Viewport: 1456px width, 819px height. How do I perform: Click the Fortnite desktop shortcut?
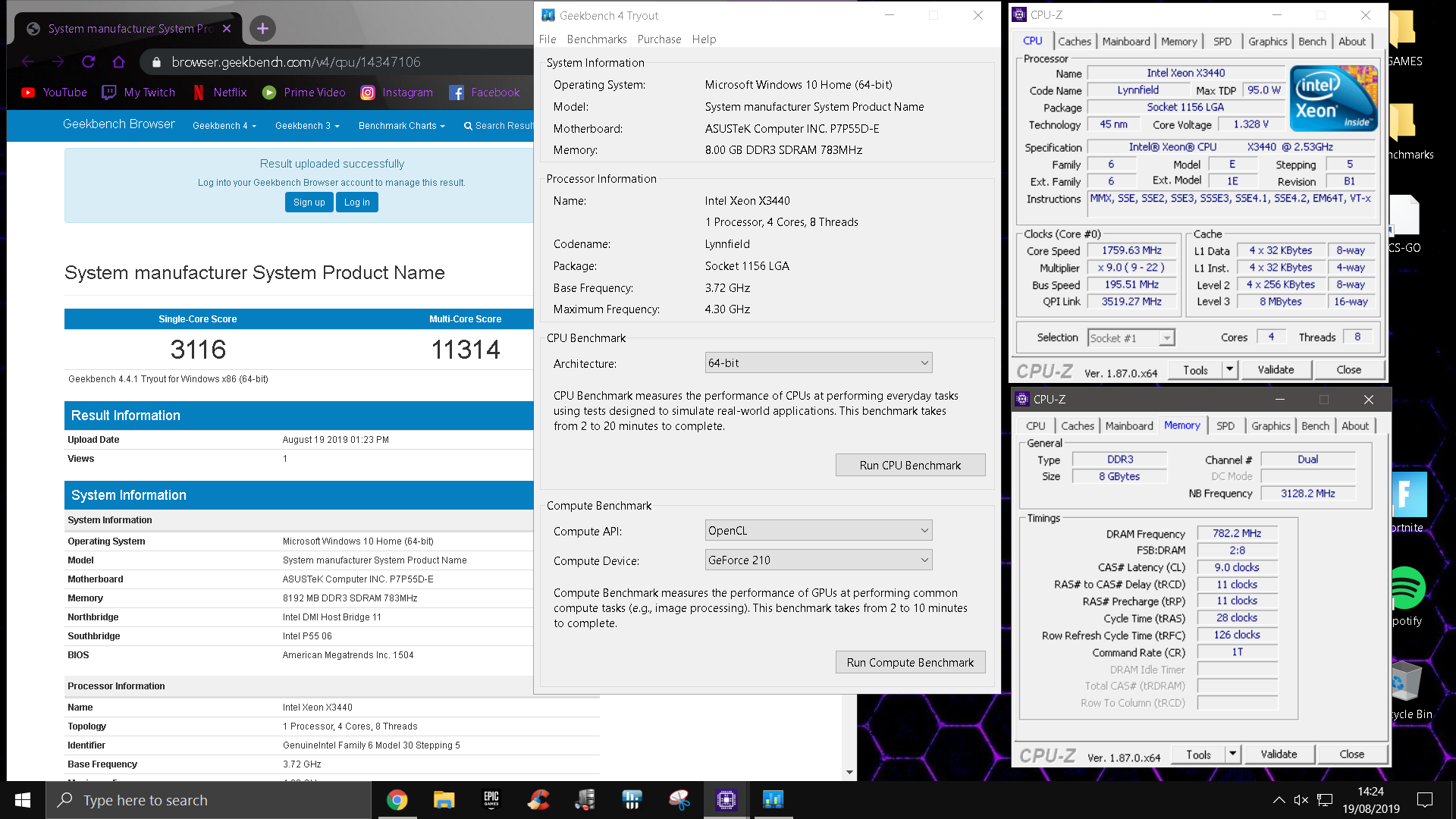[1409, 502]
